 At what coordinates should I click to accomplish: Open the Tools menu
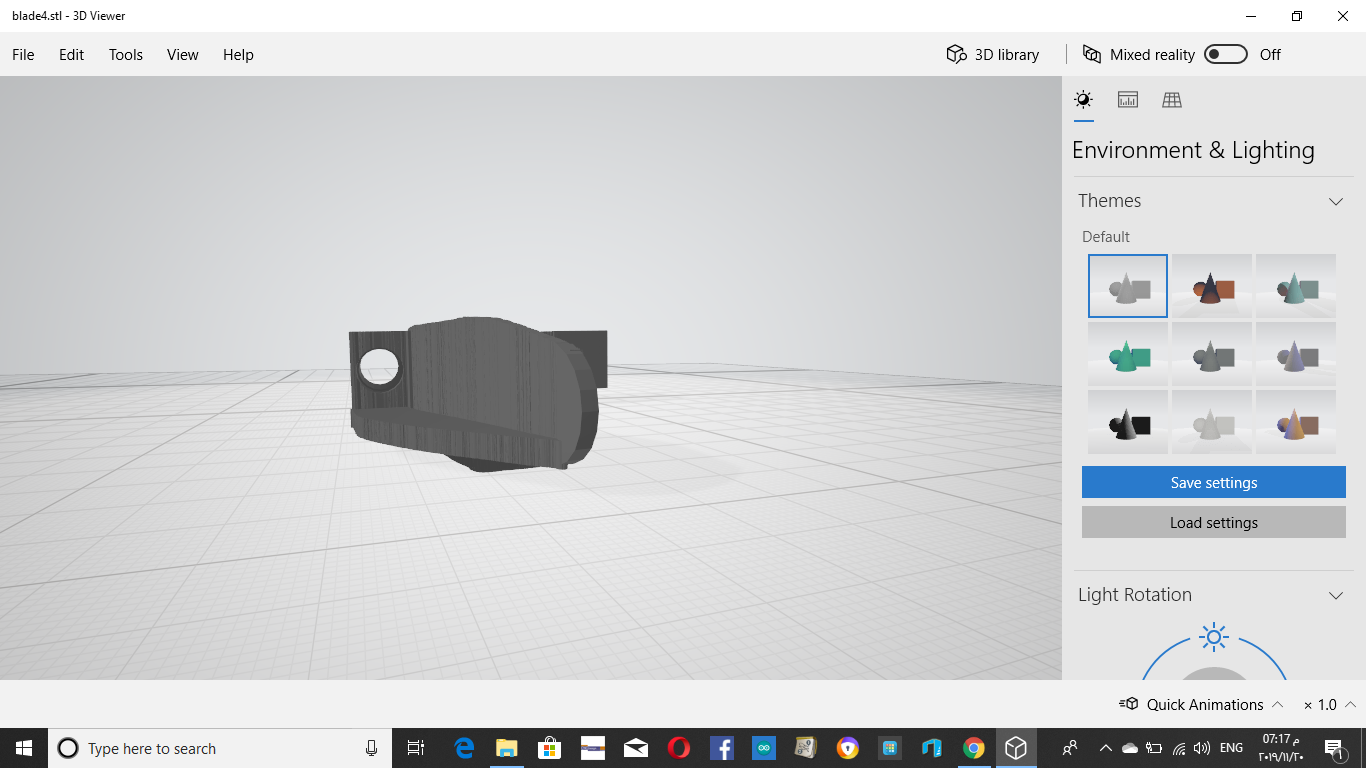pyautogui.click(x=126, y=55)
